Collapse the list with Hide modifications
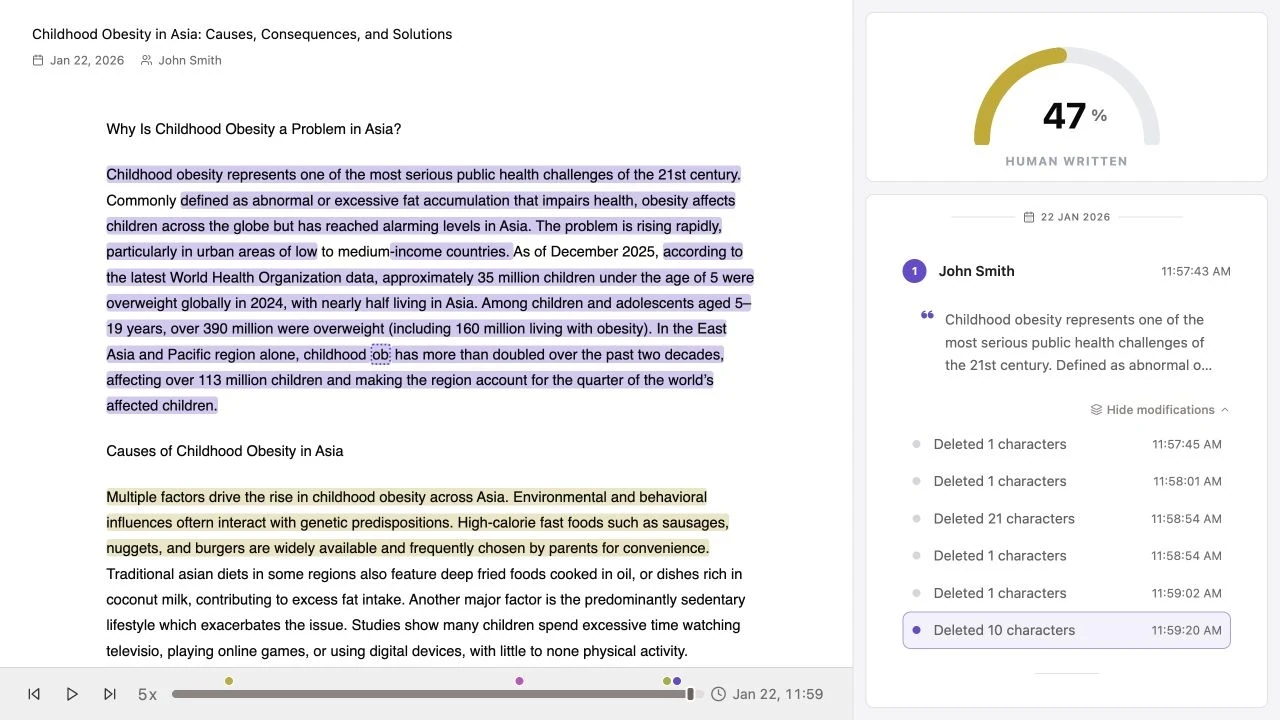This screenshot has width=1280, height=720. (1160, 410)
